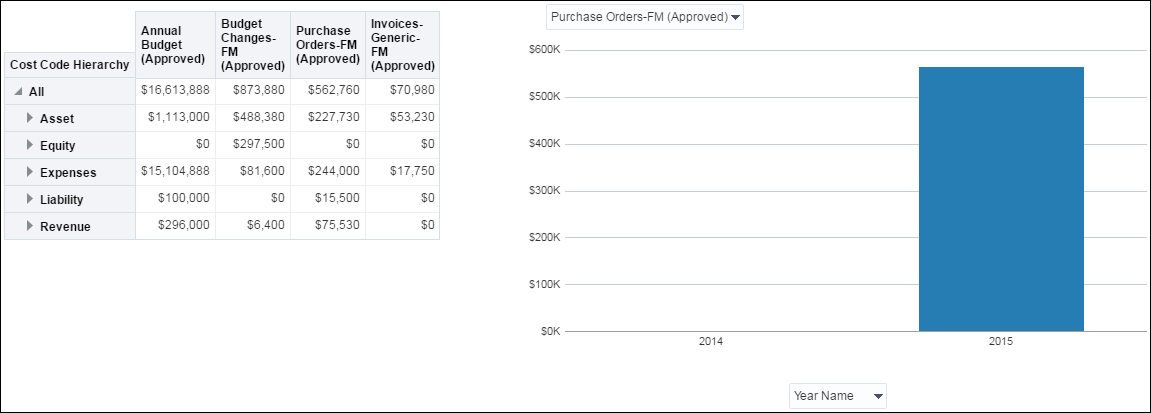The width and height of the screenshot is (1151, 413).
Task: Select the $70,980 cell
Action: [x=402, y=91]
